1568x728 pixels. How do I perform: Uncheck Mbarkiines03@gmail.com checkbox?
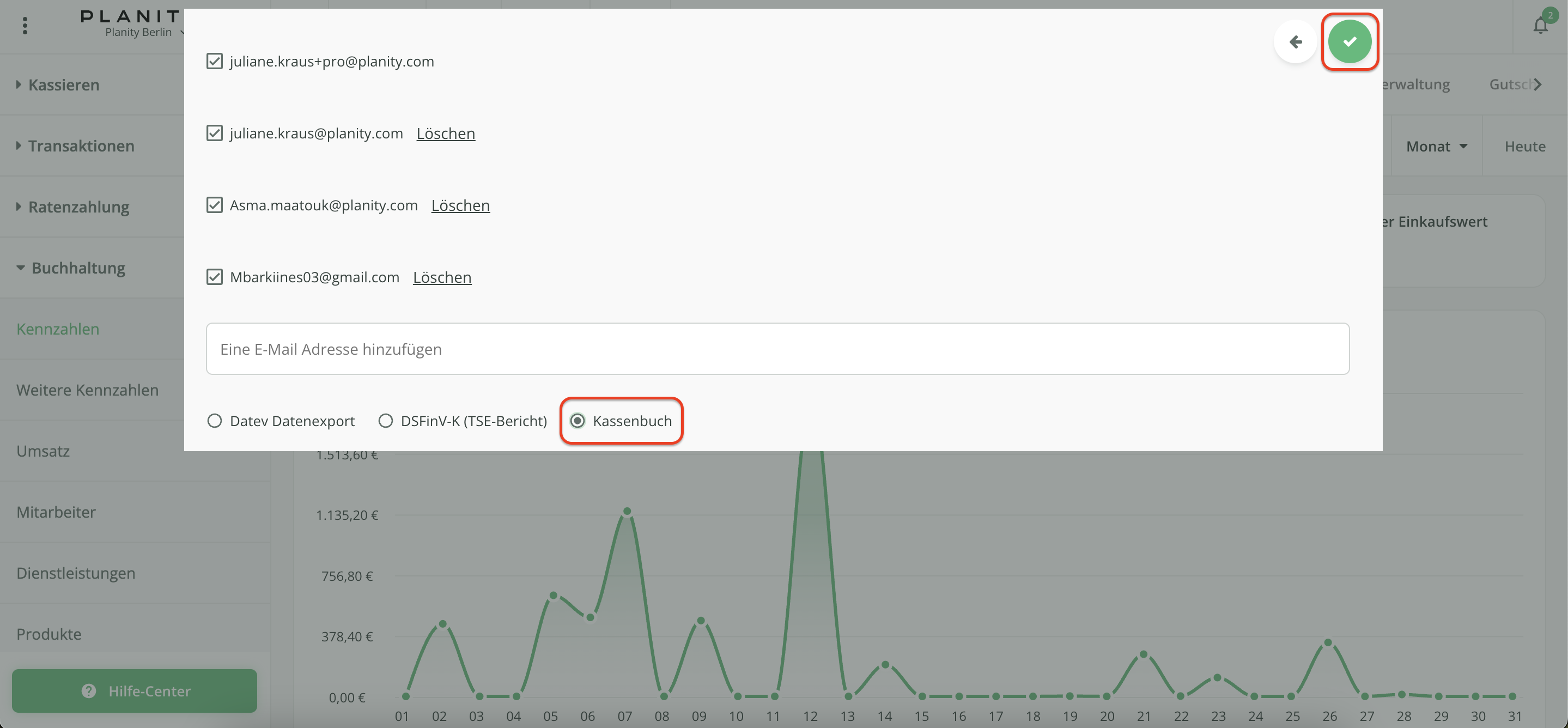point(214,277)
